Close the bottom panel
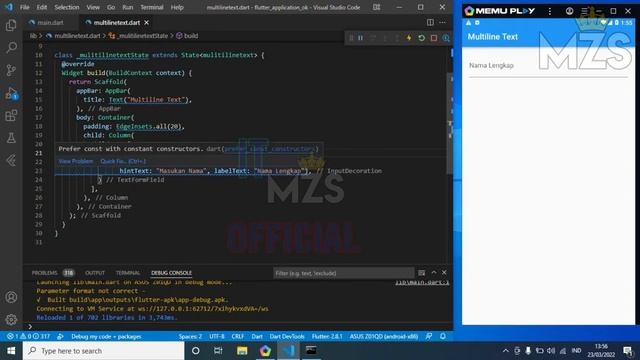Image resolution: width=640 pixels, height=360 pixels. click(x=444, y=273)
